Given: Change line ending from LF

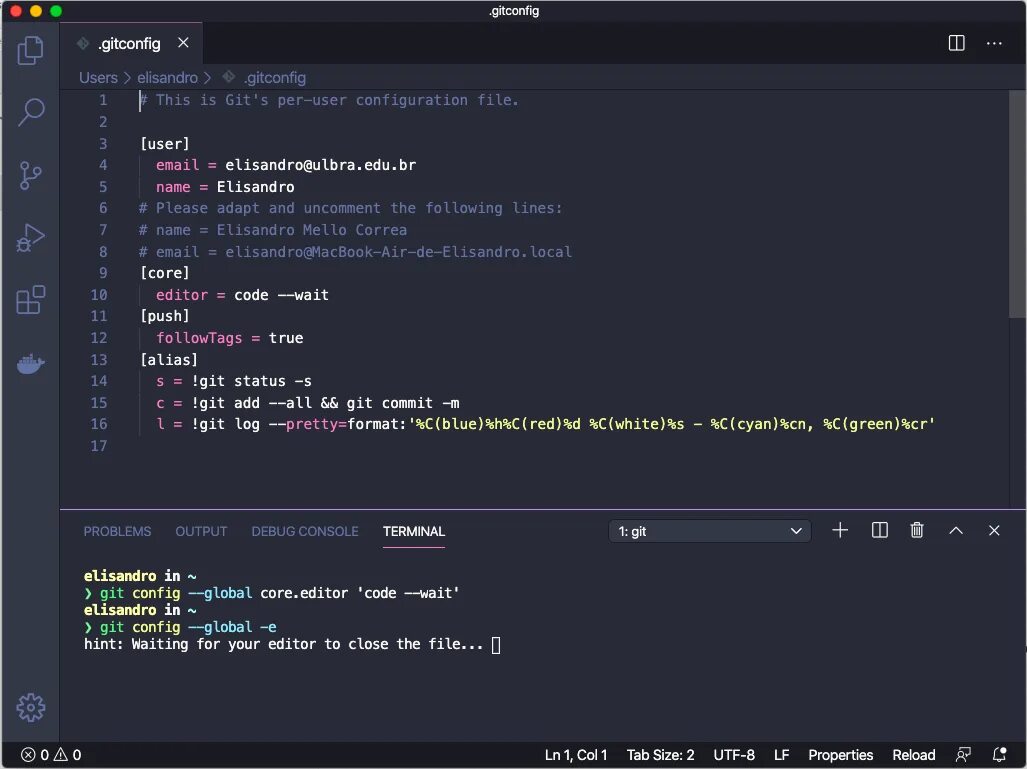Looking at the screenshot, I should 781,755.
